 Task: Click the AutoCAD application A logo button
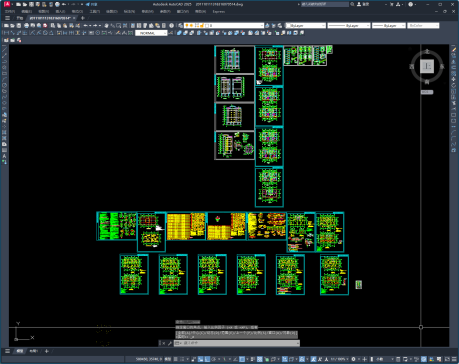(x=7, y=4)
